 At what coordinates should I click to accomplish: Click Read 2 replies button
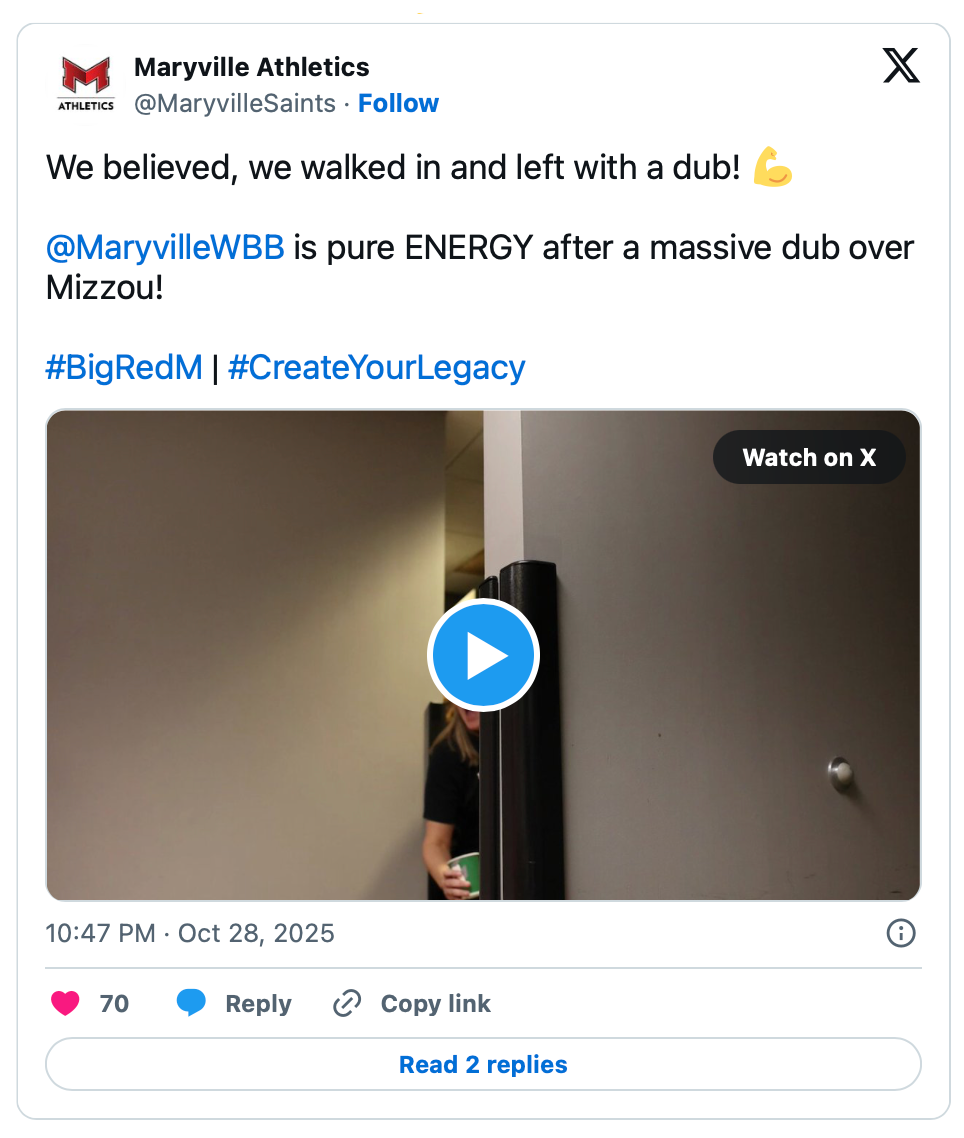[x=483, y=1064]
